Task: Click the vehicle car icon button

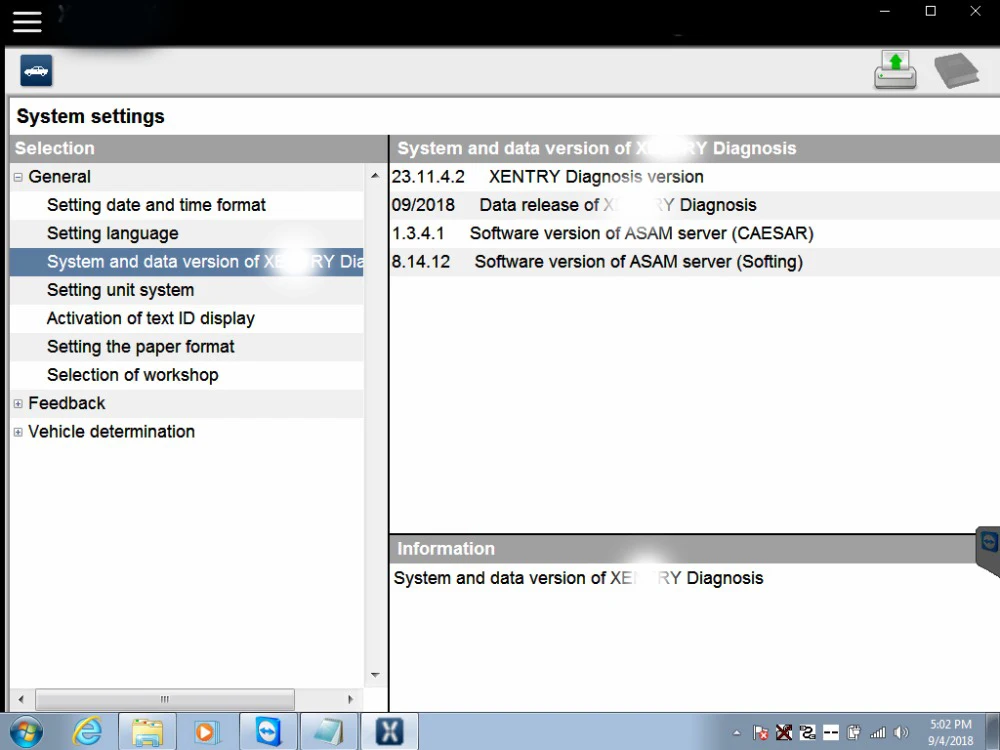Action: click(36, 70)
